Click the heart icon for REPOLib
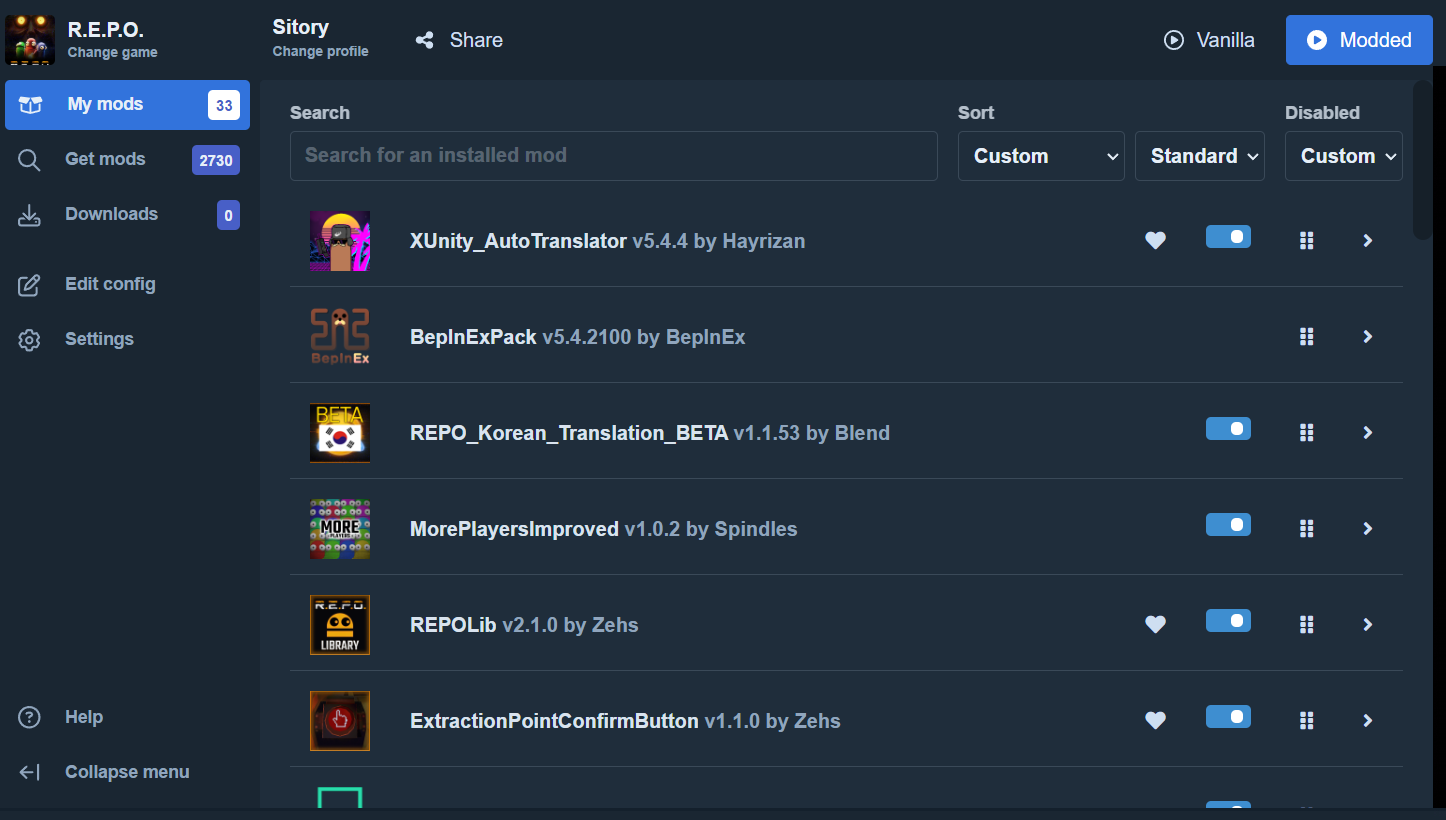 tap(1155, 624)
